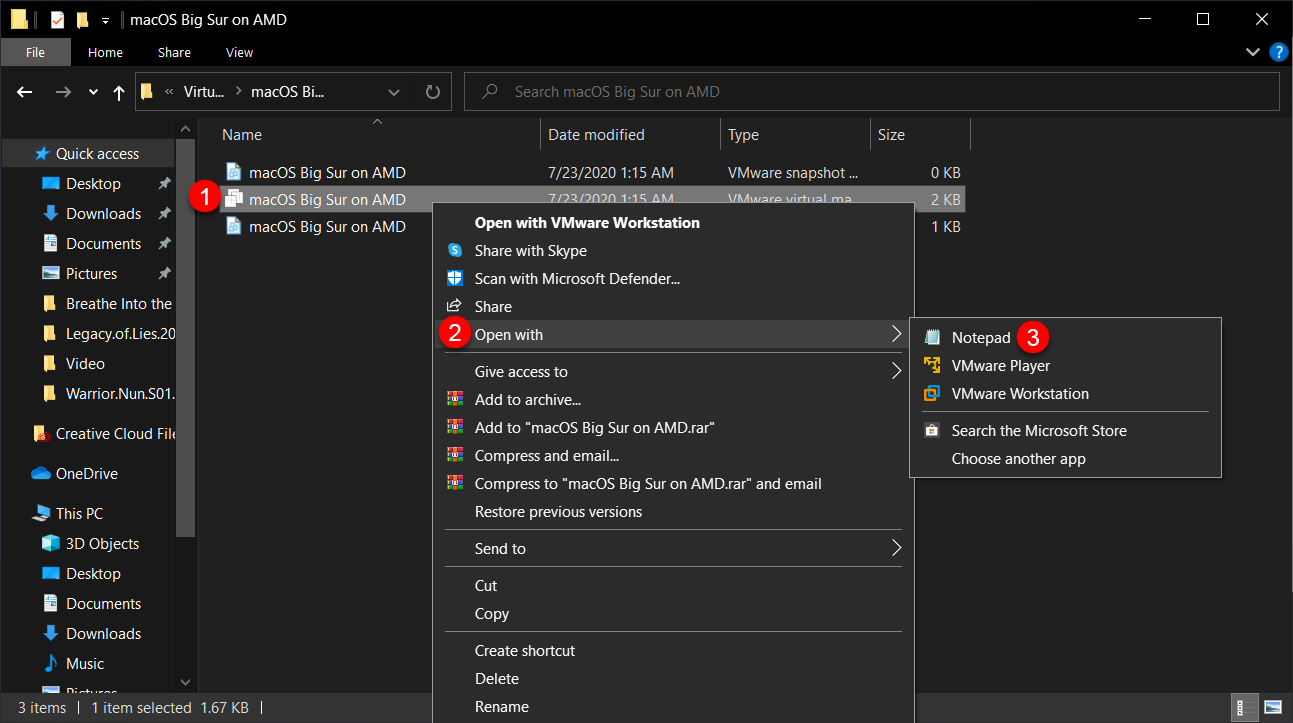Expand the Open with submenu arrow
Viewport: 1293px width, 723px height.
pyautogui.click(x=896, y=335)
